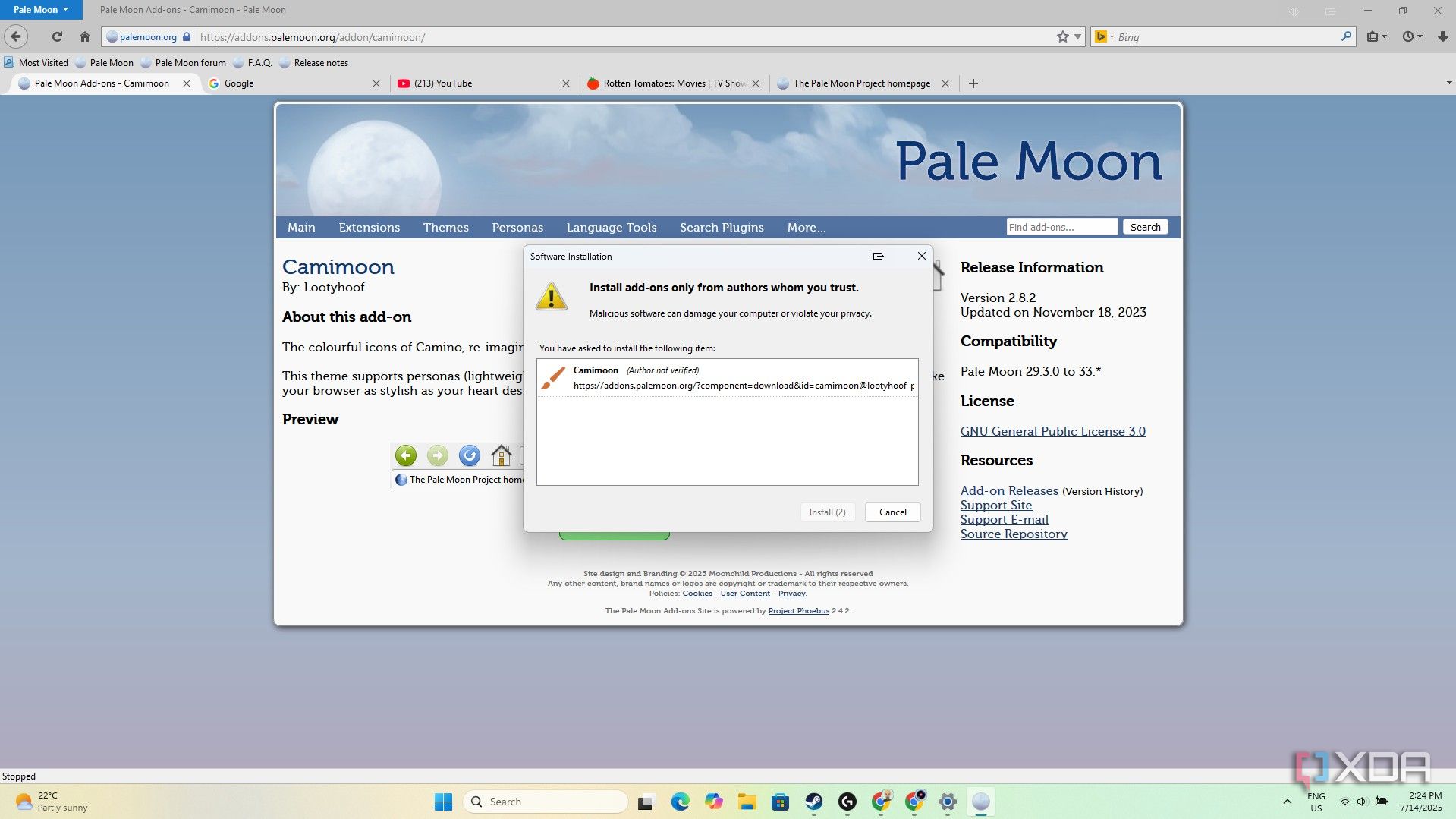Viewport: 1456px width, 819px height.
Task: Open File Explorer from the taskbar
Action: click(x=747, y=802)
